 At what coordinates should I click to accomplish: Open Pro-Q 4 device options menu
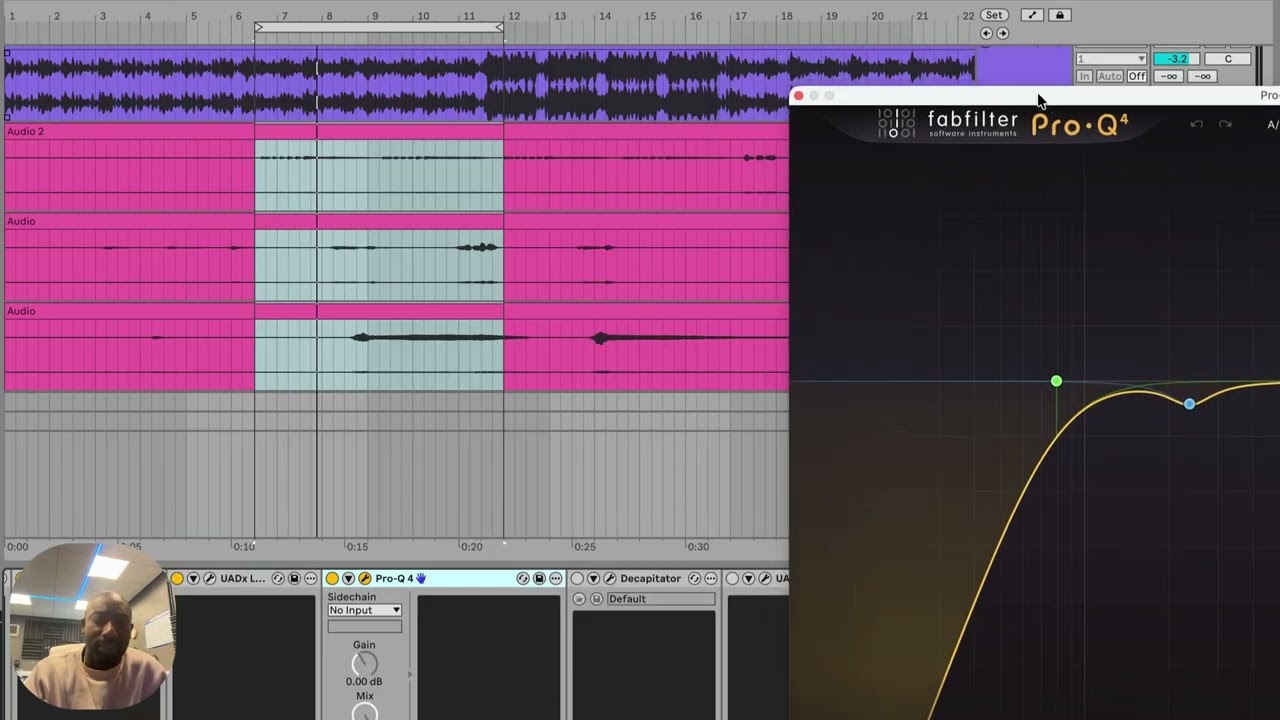[x=556, y=578]
